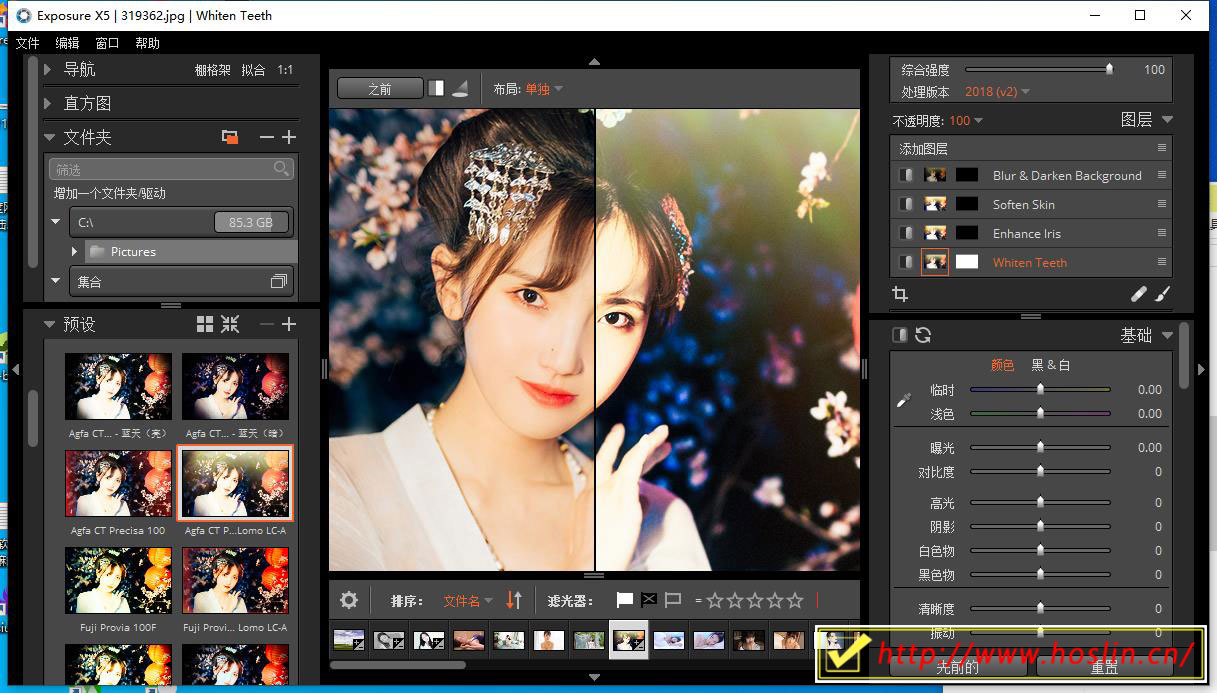The width and height of the screenshot is (1217, 693).
Task: Expand the Navigator panel
Action: pos(48,69)
